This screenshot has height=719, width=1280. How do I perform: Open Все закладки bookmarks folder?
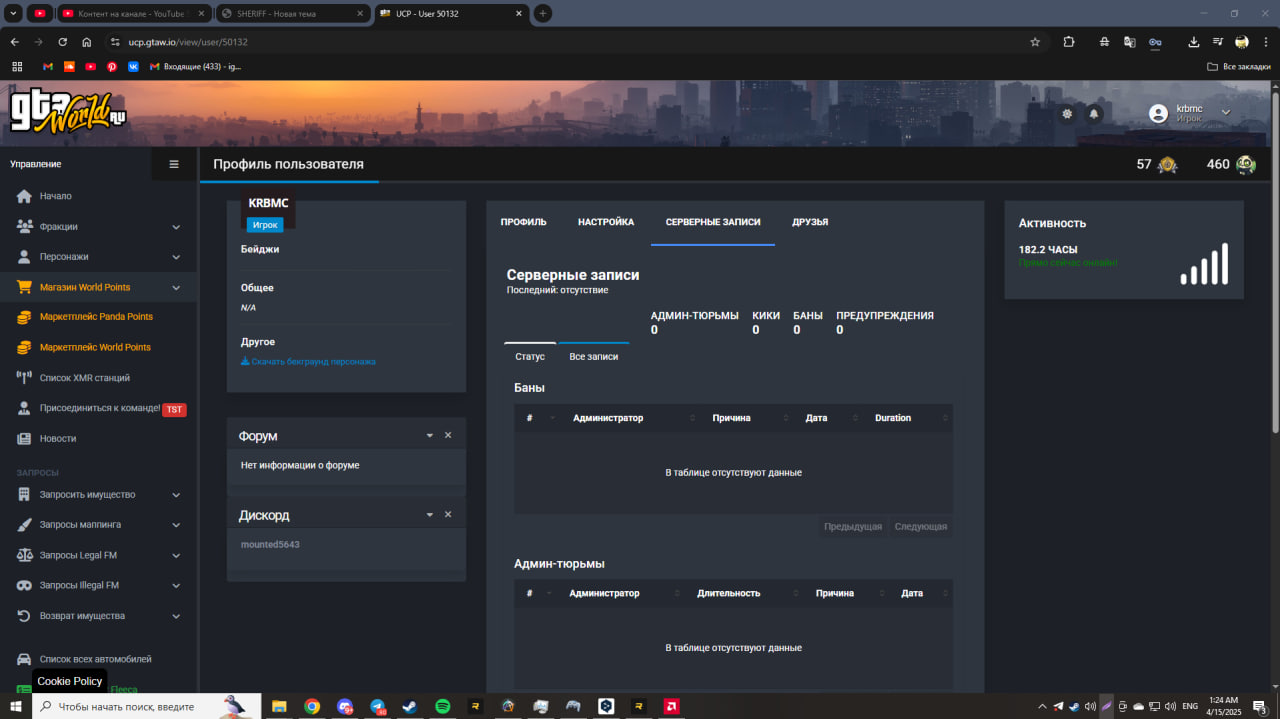(x=1240, y=67)
